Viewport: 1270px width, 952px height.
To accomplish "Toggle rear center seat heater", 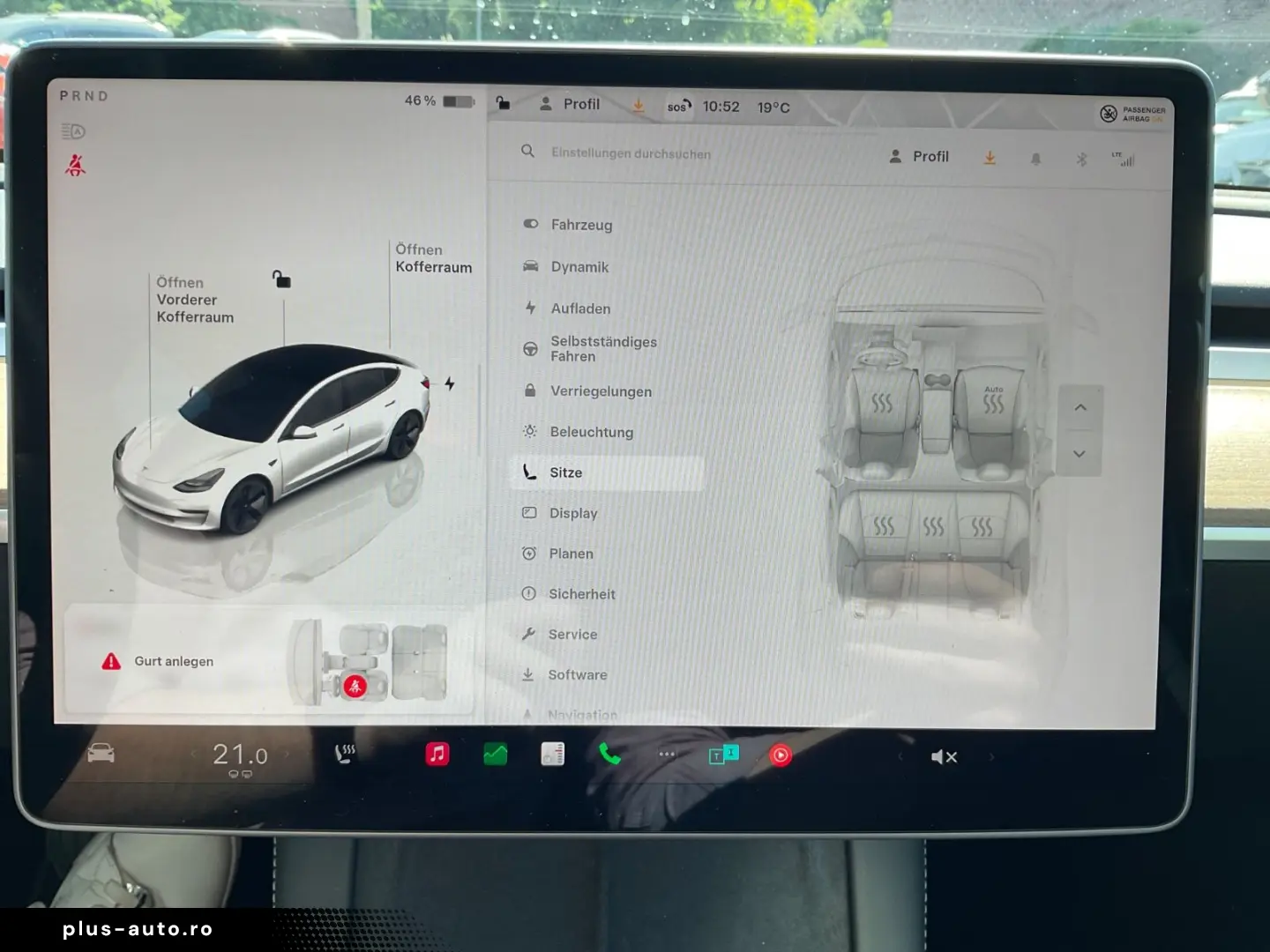I will tap(933, 527).
